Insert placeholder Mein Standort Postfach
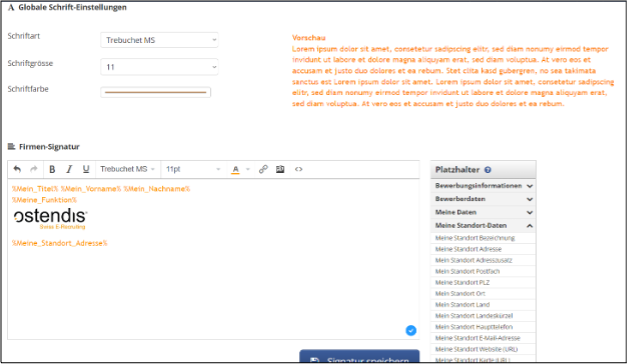Screen dimensions: 628x364 483,271
